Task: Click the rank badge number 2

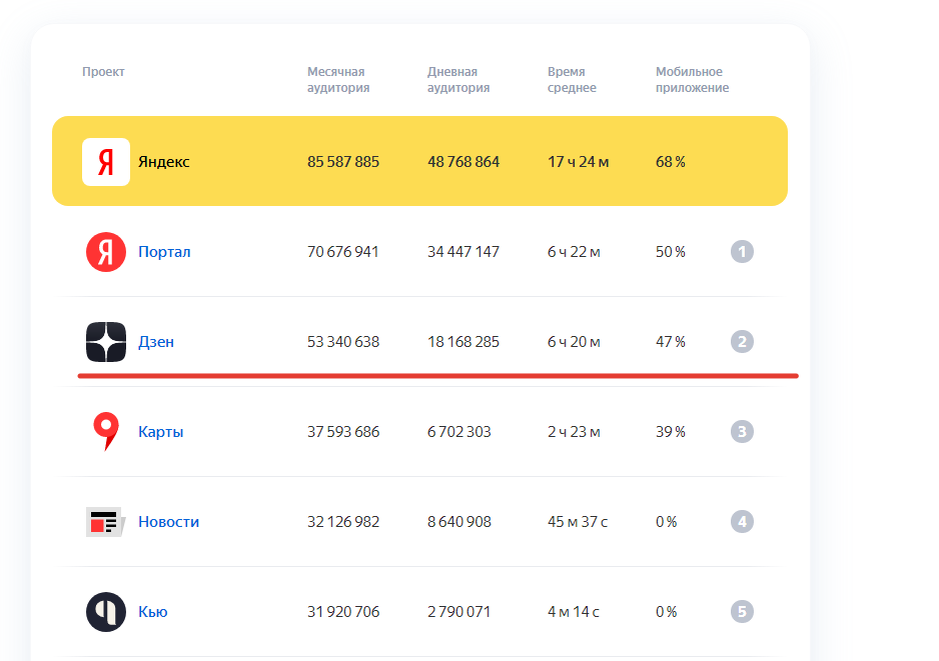Action: [x=741, y=342]
